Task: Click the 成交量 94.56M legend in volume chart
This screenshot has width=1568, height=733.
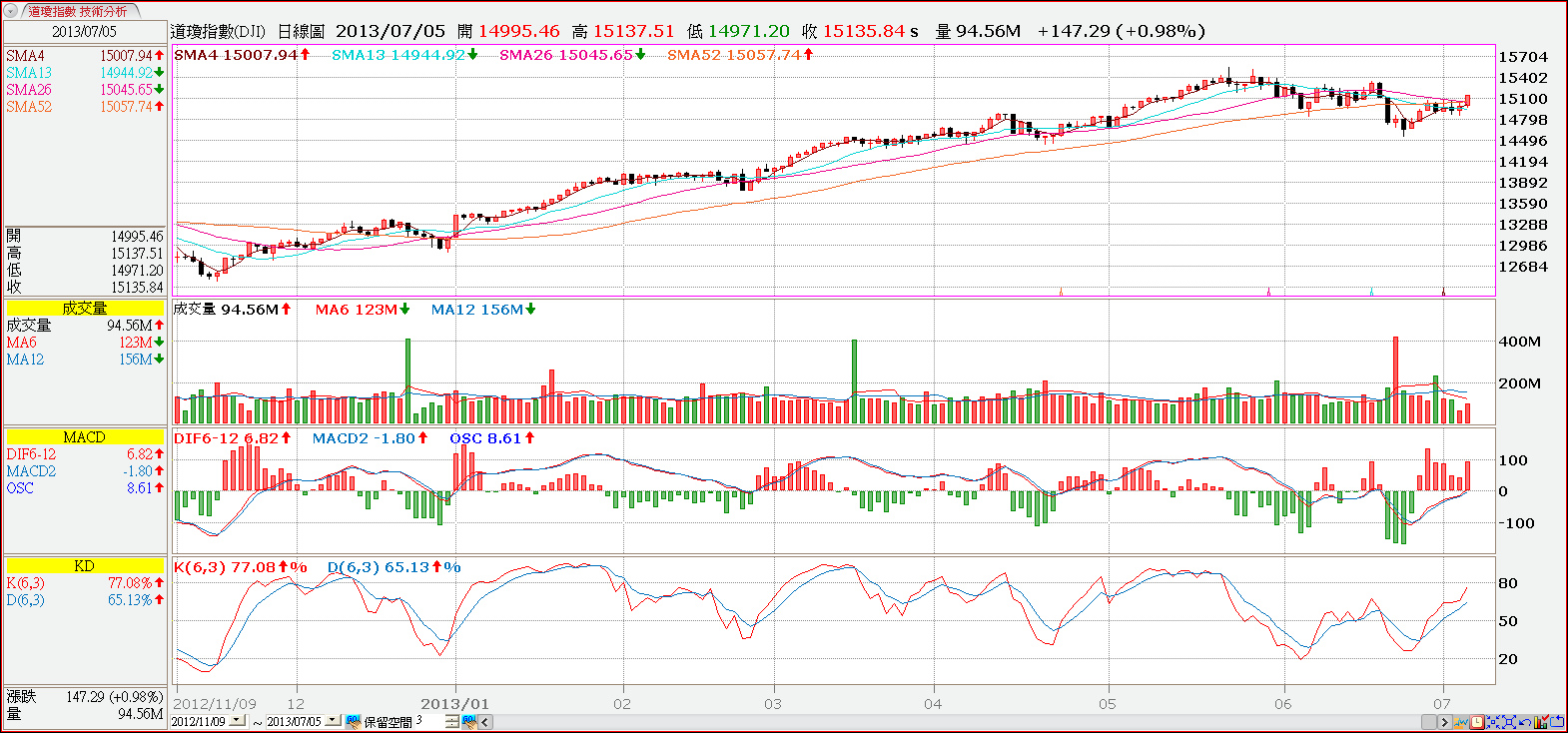Action: (232, 310)
